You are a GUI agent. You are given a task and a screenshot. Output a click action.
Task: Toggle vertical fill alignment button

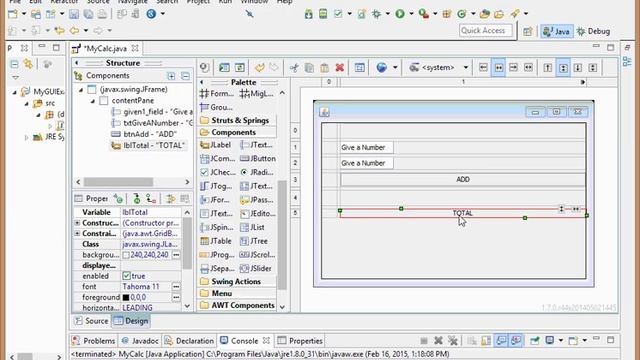click(x=593, y=67)
